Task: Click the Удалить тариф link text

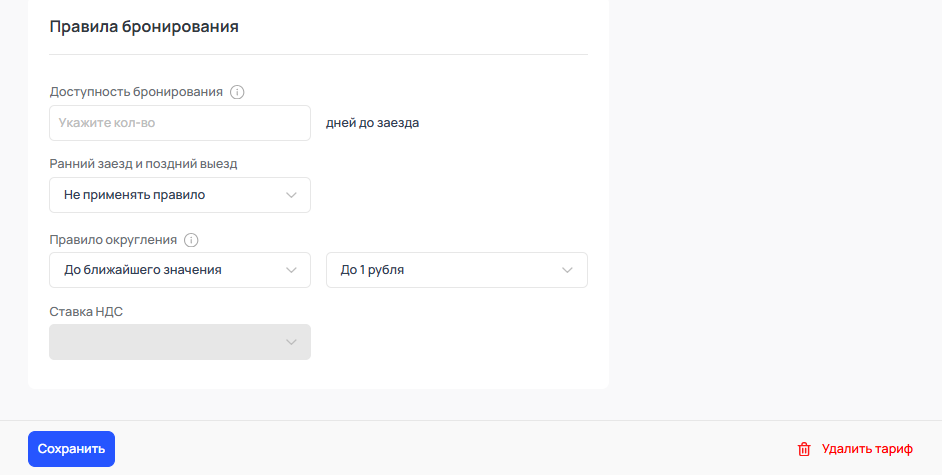Action: pos(867,449)
